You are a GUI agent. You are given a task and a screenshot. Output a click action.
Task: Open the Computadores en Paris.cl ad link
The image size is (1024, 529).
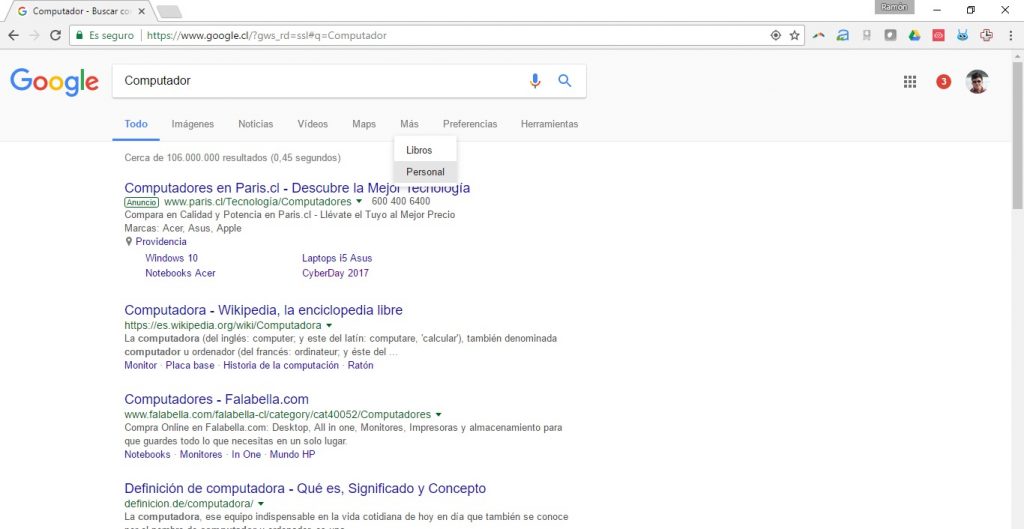[297, 188]
